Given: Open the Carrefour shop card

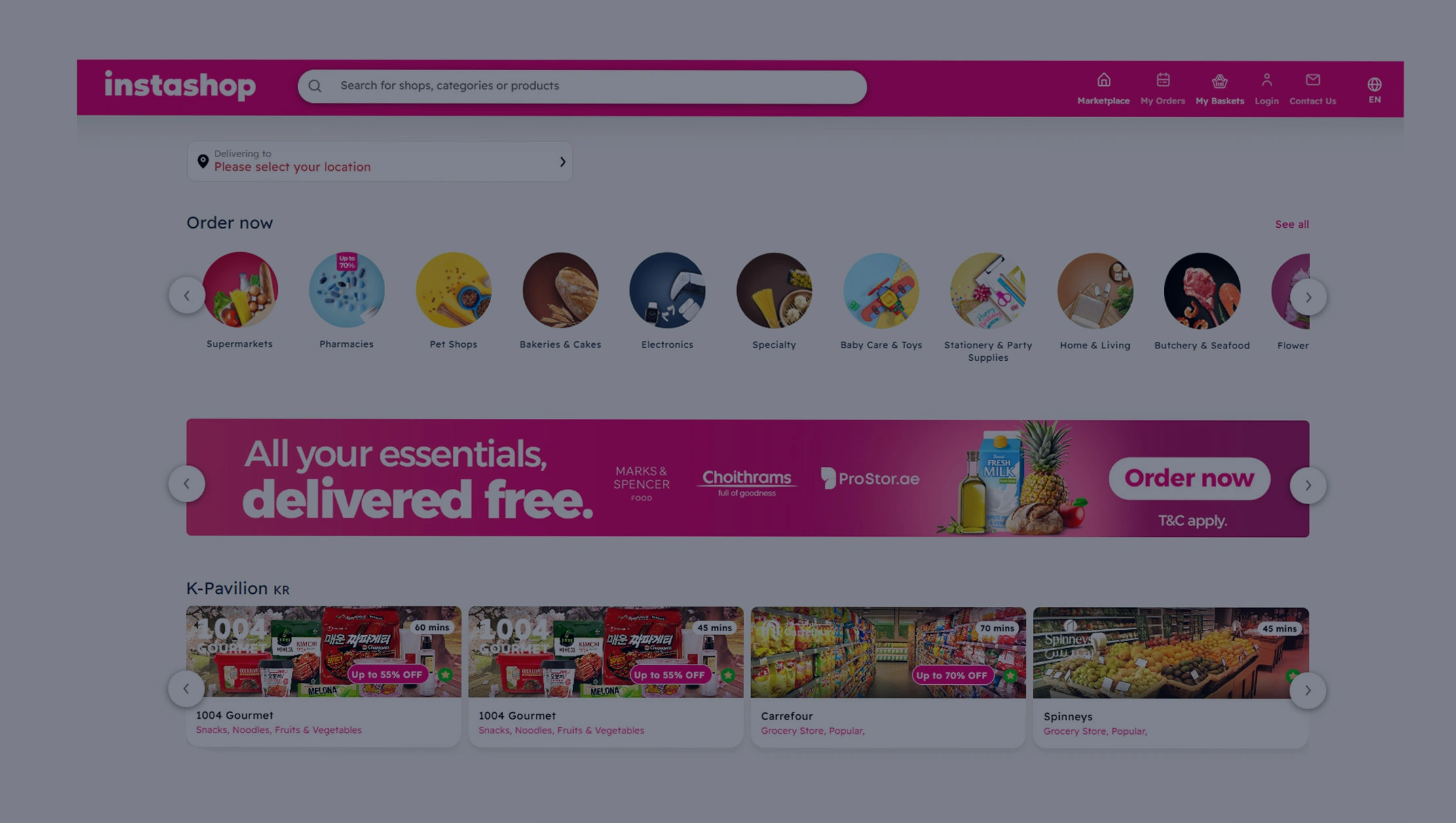Looking at the screenshot, I should [888, 677].
